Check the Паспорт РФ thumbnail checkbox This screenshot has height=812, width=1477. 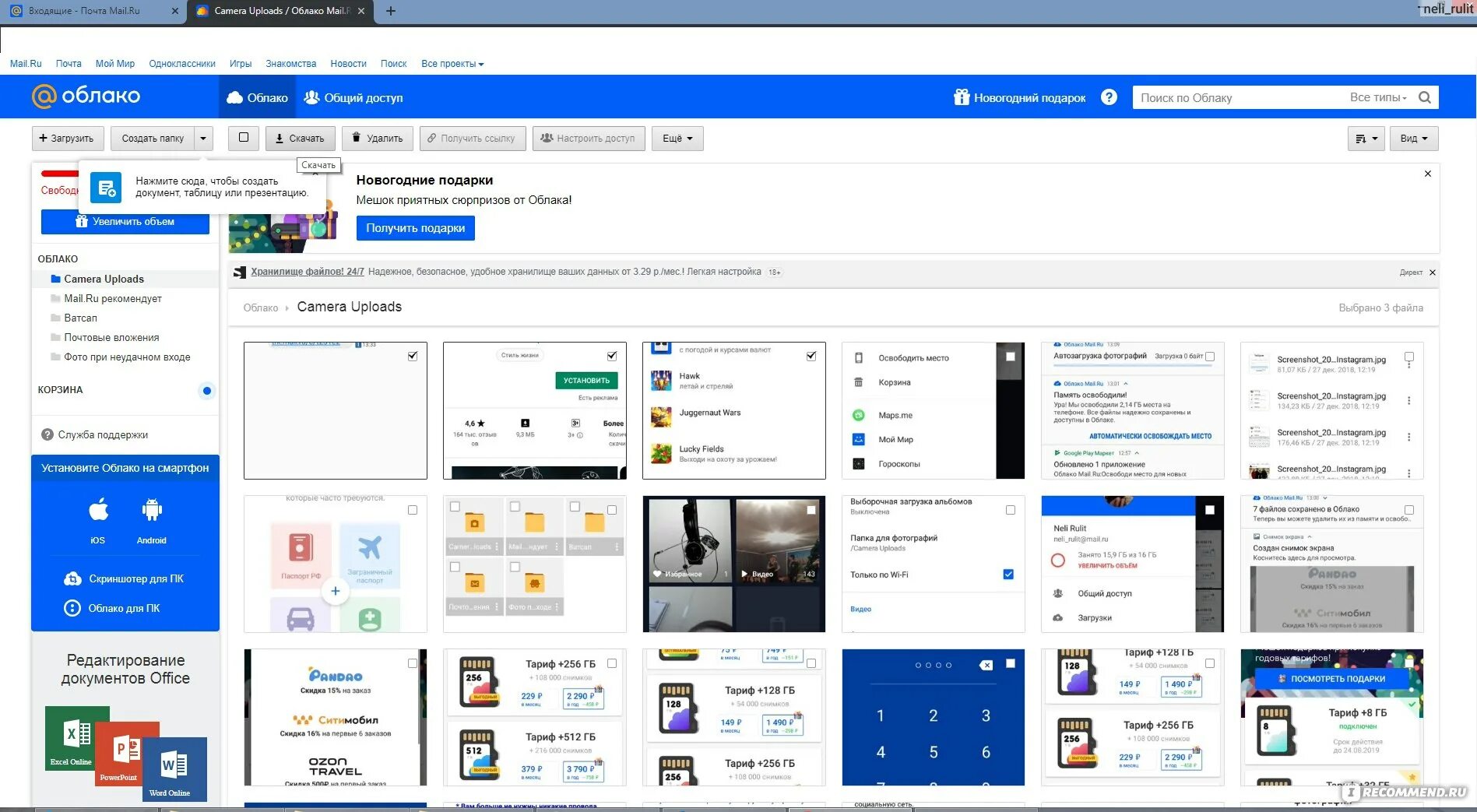(413, 510)
